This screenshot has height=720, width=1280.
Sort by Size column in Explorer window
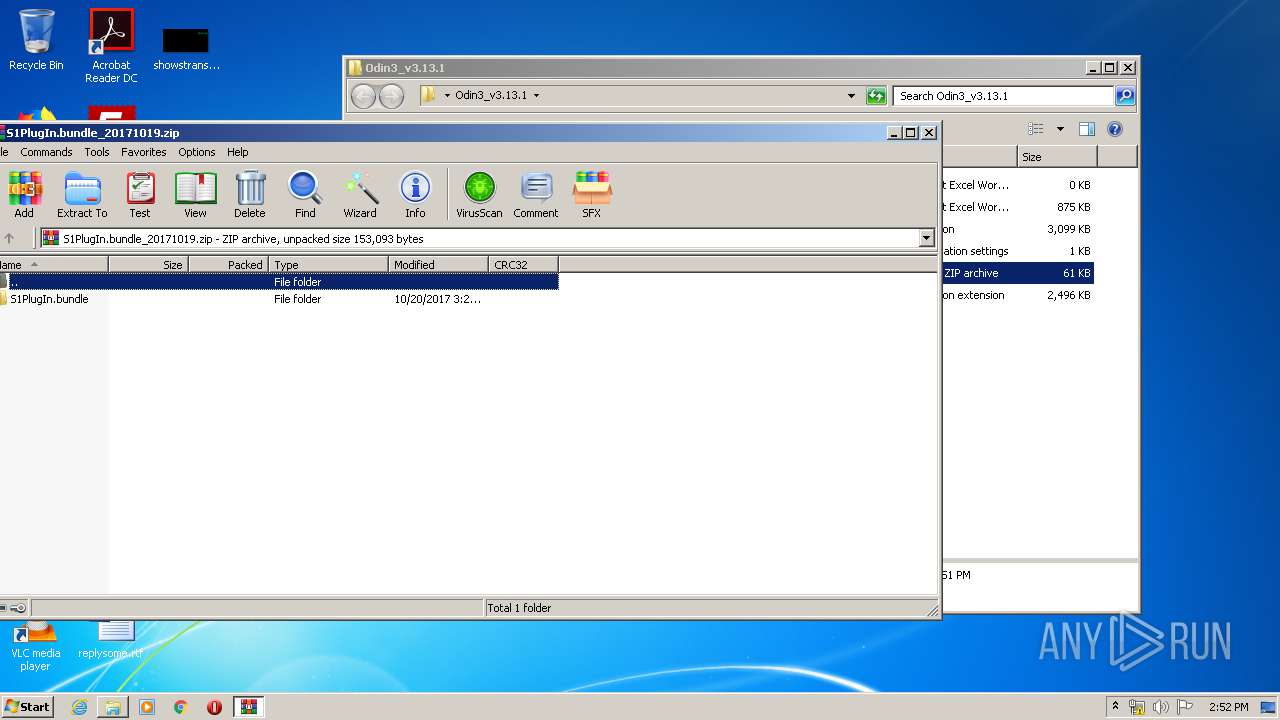pyautogui.click(x=1057, y=157)
